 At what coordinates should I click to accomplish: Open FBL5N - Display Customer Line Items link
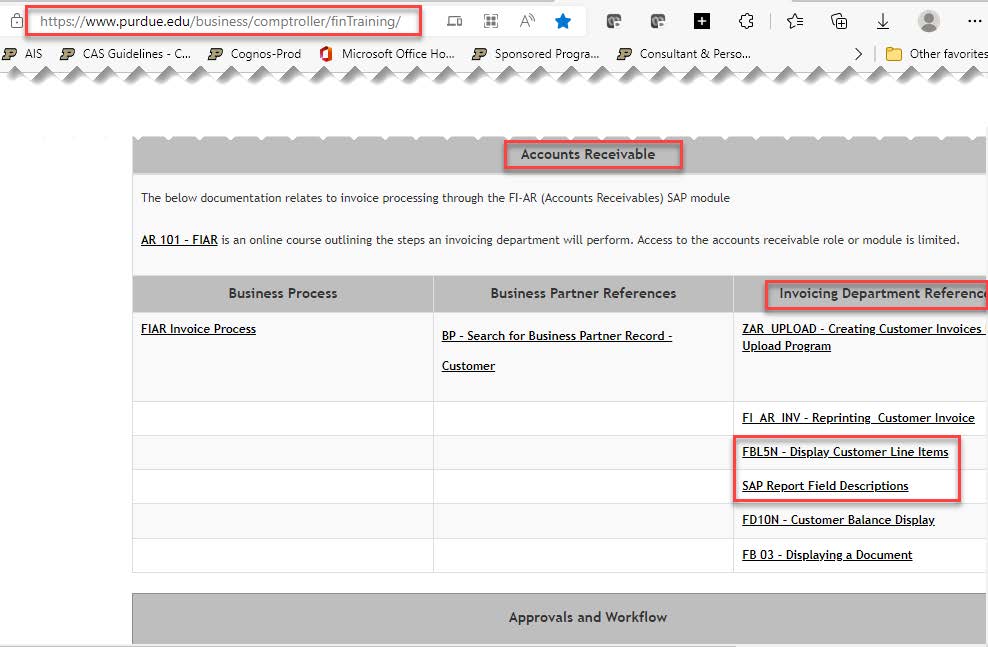[845, 452]
